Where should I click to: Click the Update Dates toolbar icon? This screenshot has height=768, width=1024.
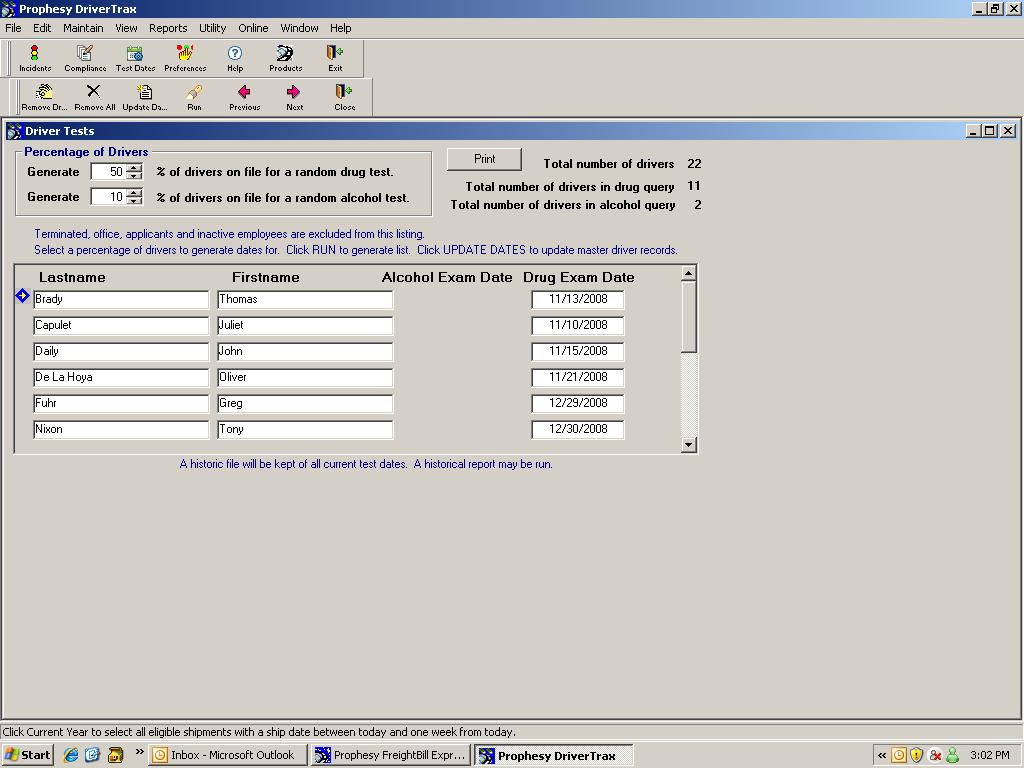(x=144, y=97)
